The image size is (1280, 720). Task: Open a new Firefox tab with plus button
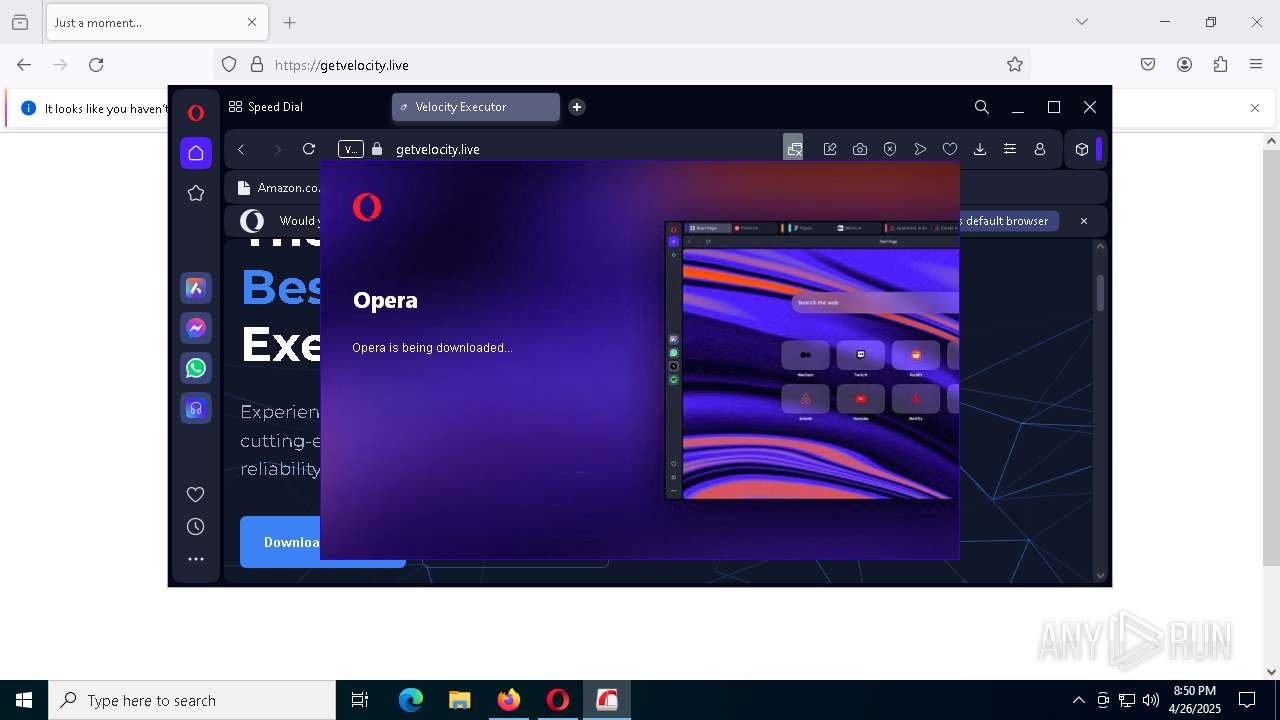290,22
